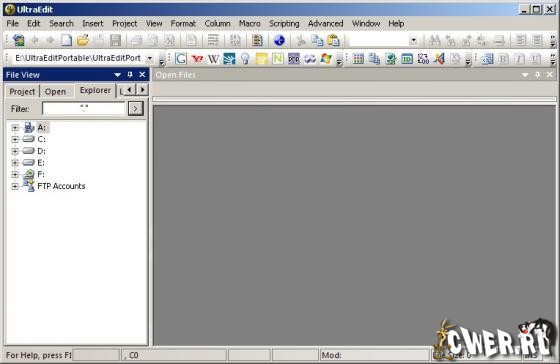Click the light bulb icon
The width and height of the screenshot is (560, 364).
pos(245,59)
